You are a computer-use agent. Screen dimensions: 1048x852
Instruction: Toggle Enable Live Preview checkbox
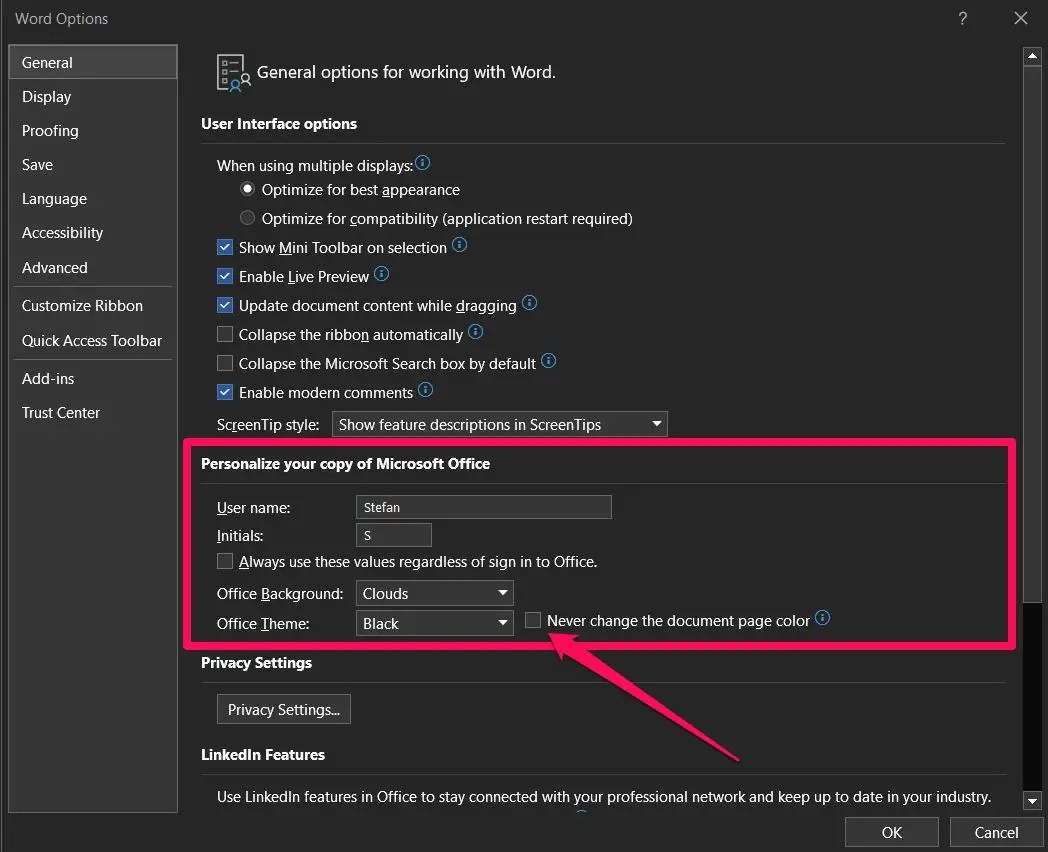[x=225, y=276]
